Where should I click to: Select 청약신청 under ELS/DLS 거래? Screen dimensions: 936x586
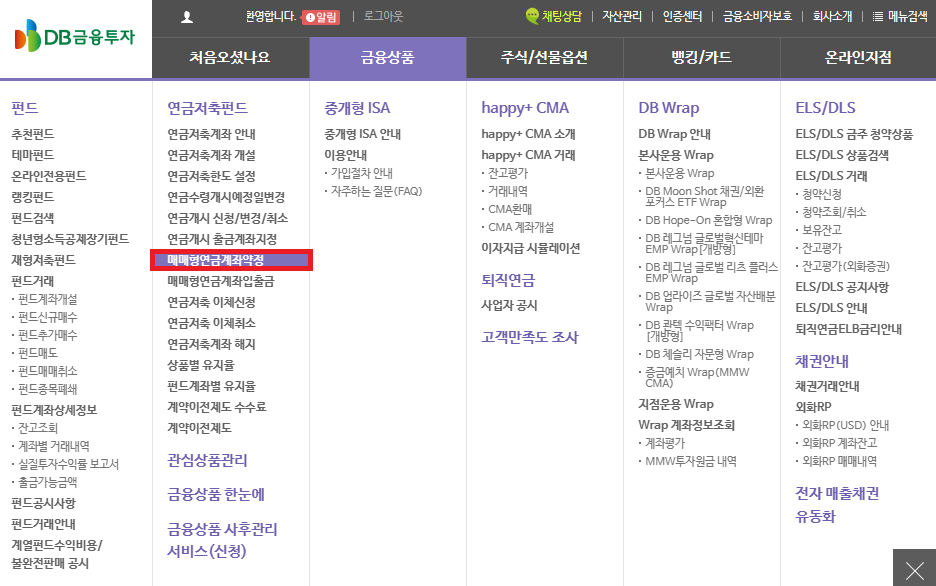click(822, 194)
